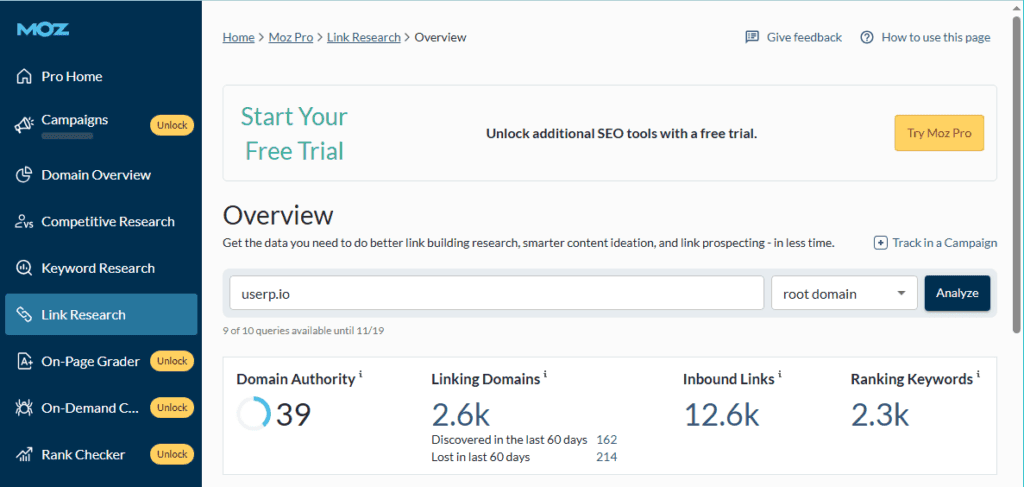Select Link Research menu item

coord(101,315)
